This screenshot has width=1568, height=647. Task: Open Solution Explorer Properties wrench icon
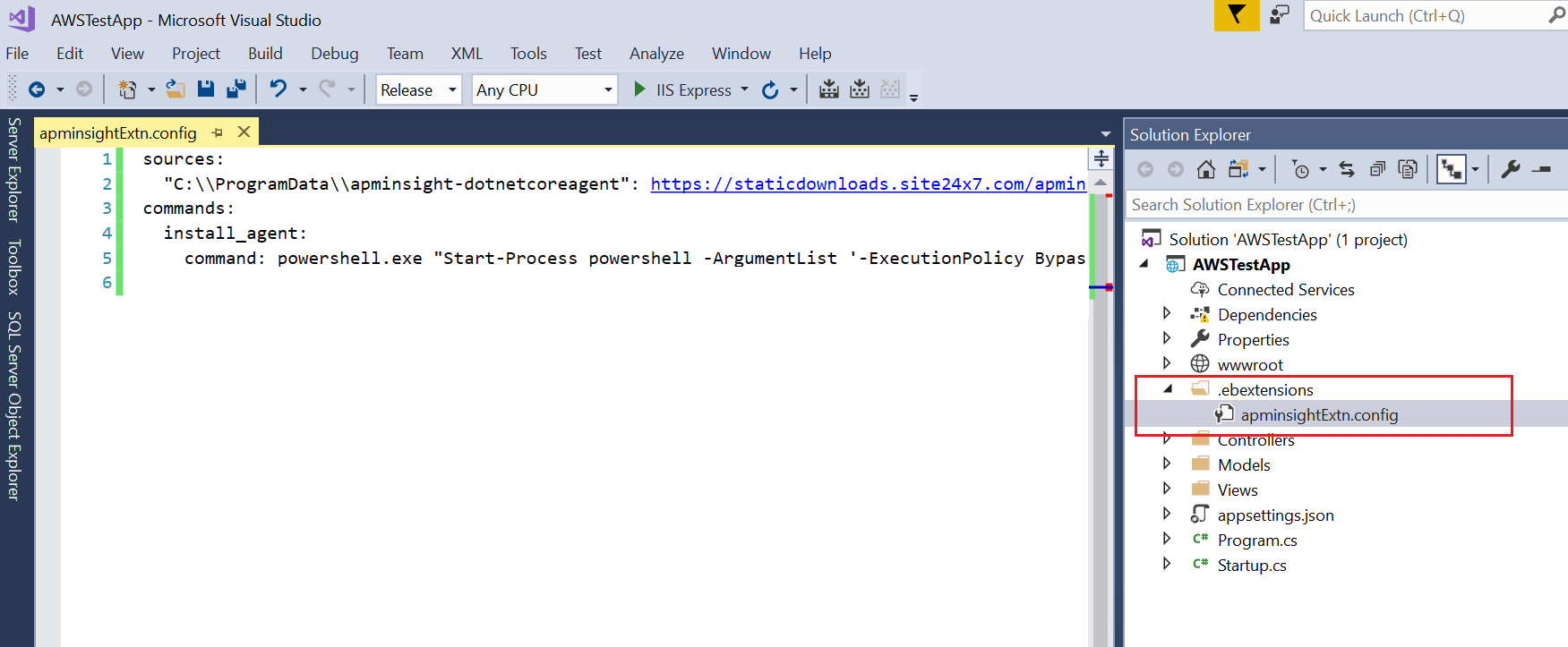coord(1511,169)
